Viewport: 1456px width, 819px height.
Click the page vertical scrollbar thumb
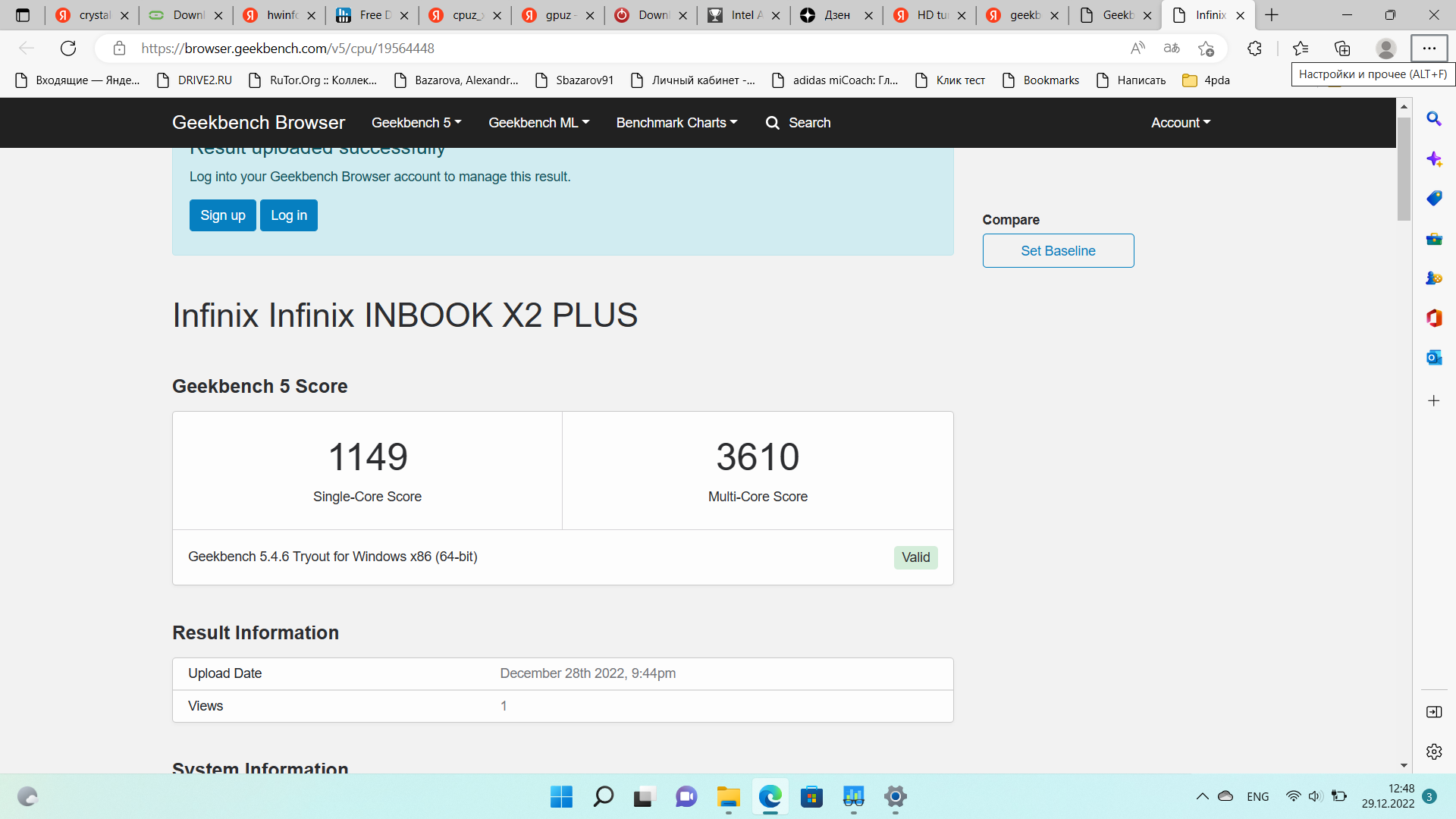[x=1404, y=168]
